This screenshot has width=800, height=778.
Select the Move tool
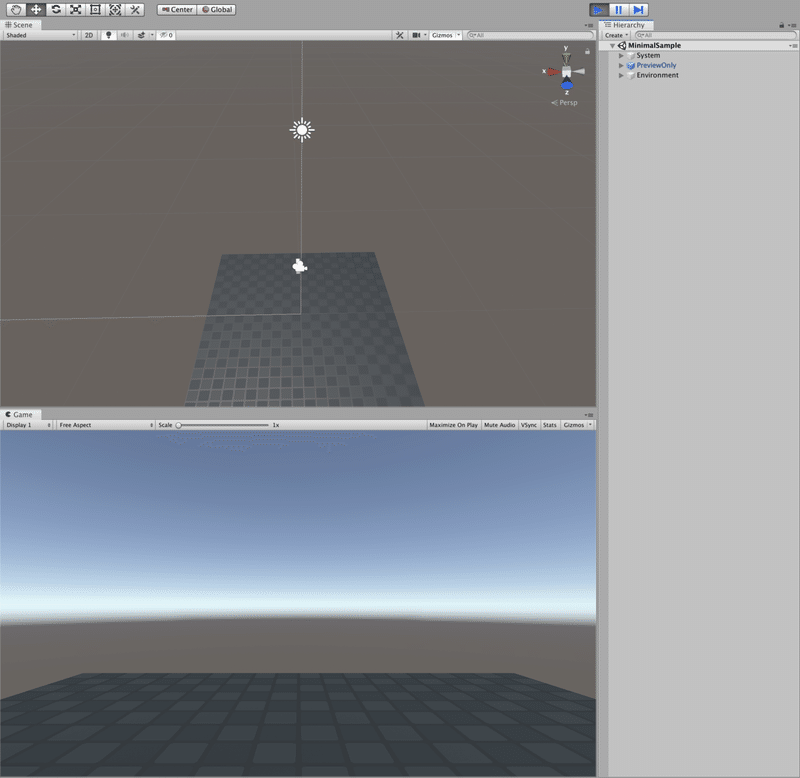[36, 10]
